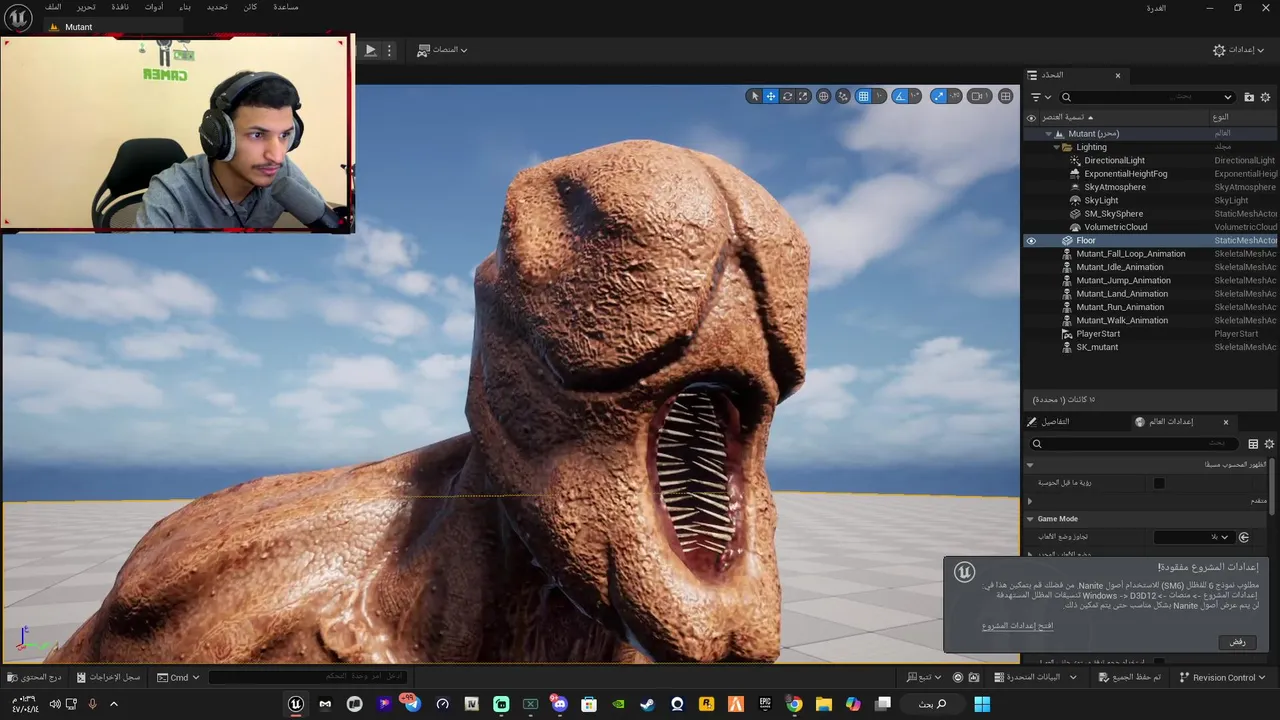1280x720 pixels.
Task: Toggle the visibility column header eye
Action: (1031, 117)
